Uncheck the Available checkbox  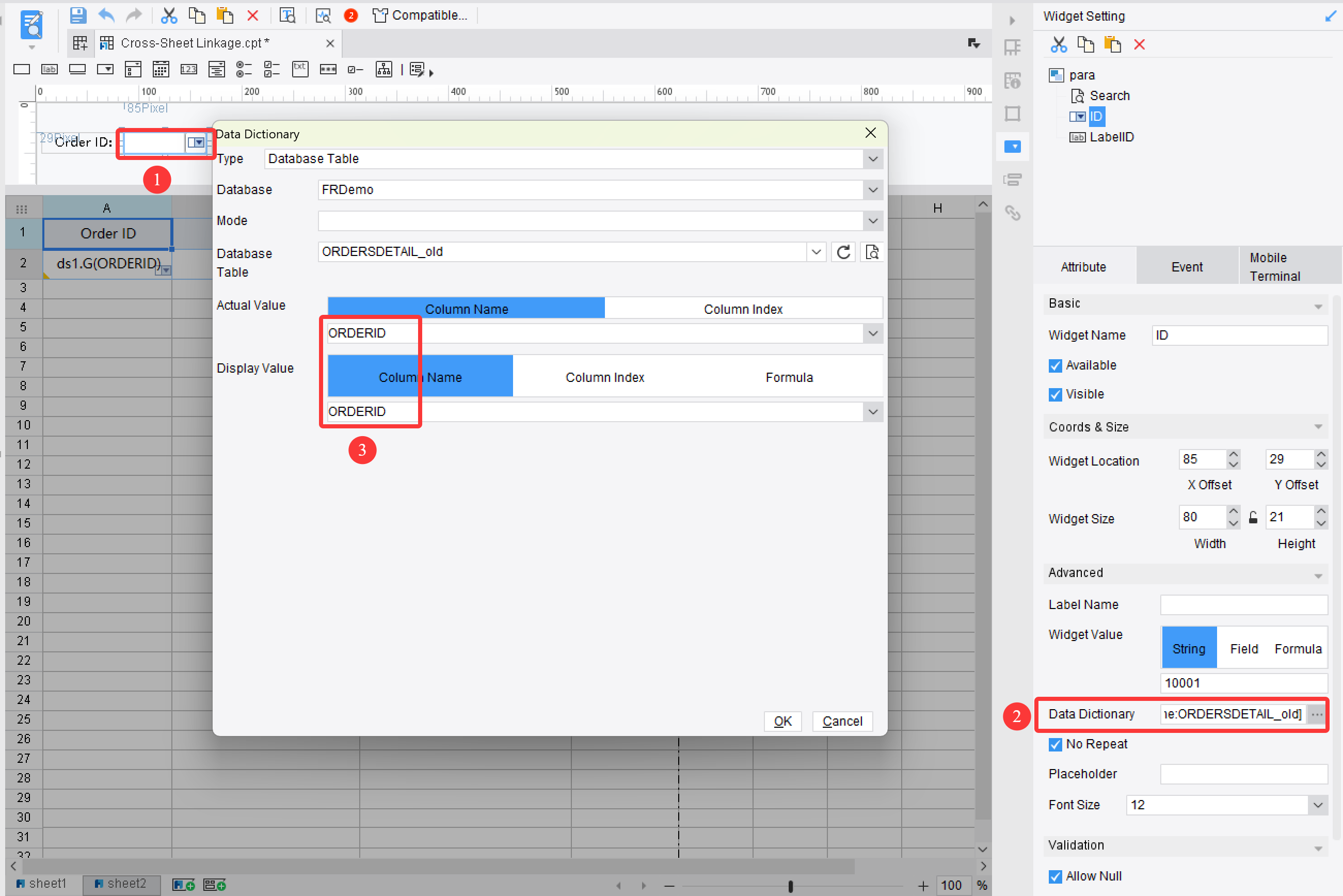pos(1056,366)
